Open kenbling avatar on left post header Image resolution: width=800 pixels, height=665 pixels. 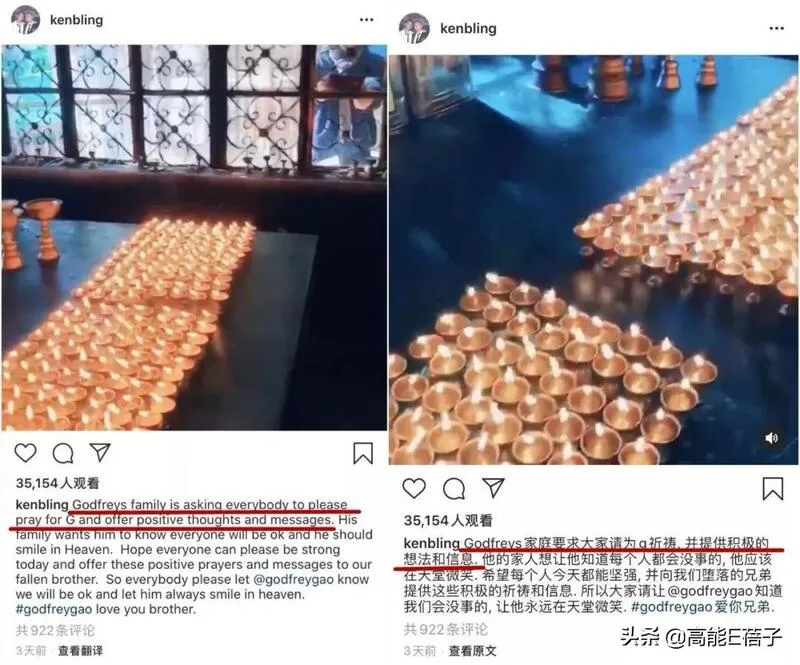point(26,20)
